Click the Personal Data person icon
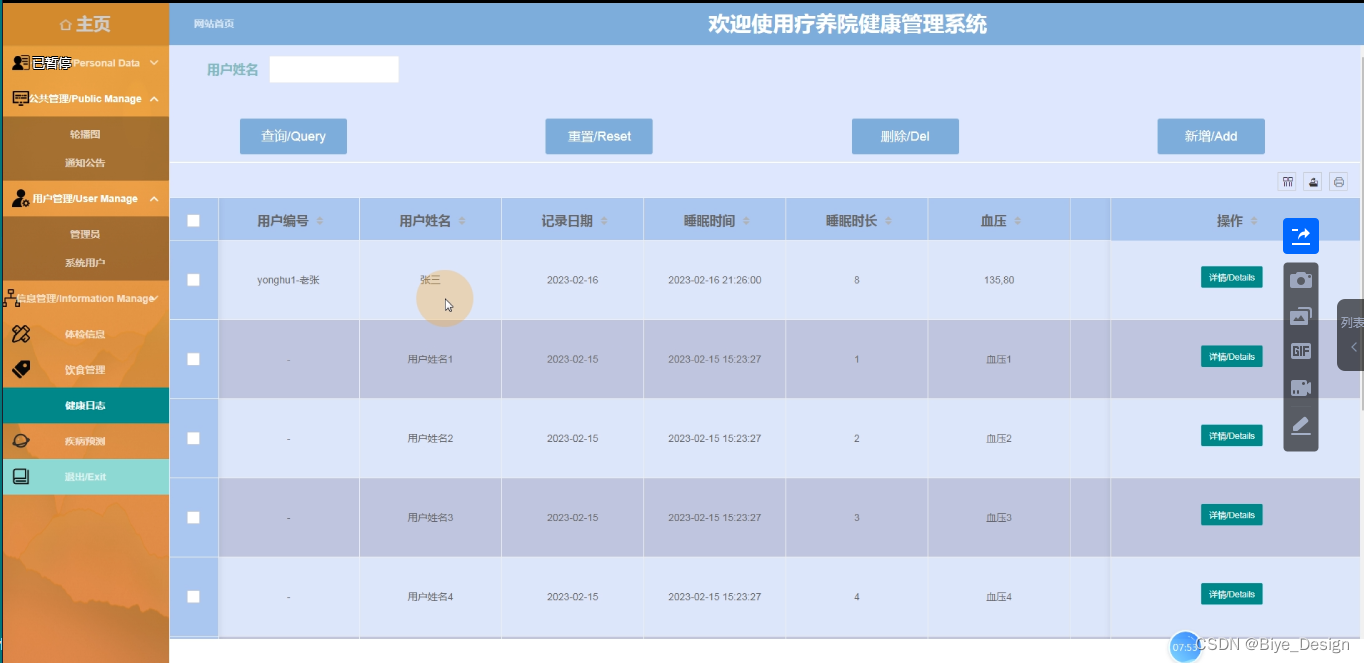Viewport: 1364px width, 663px height. point(21,63)
